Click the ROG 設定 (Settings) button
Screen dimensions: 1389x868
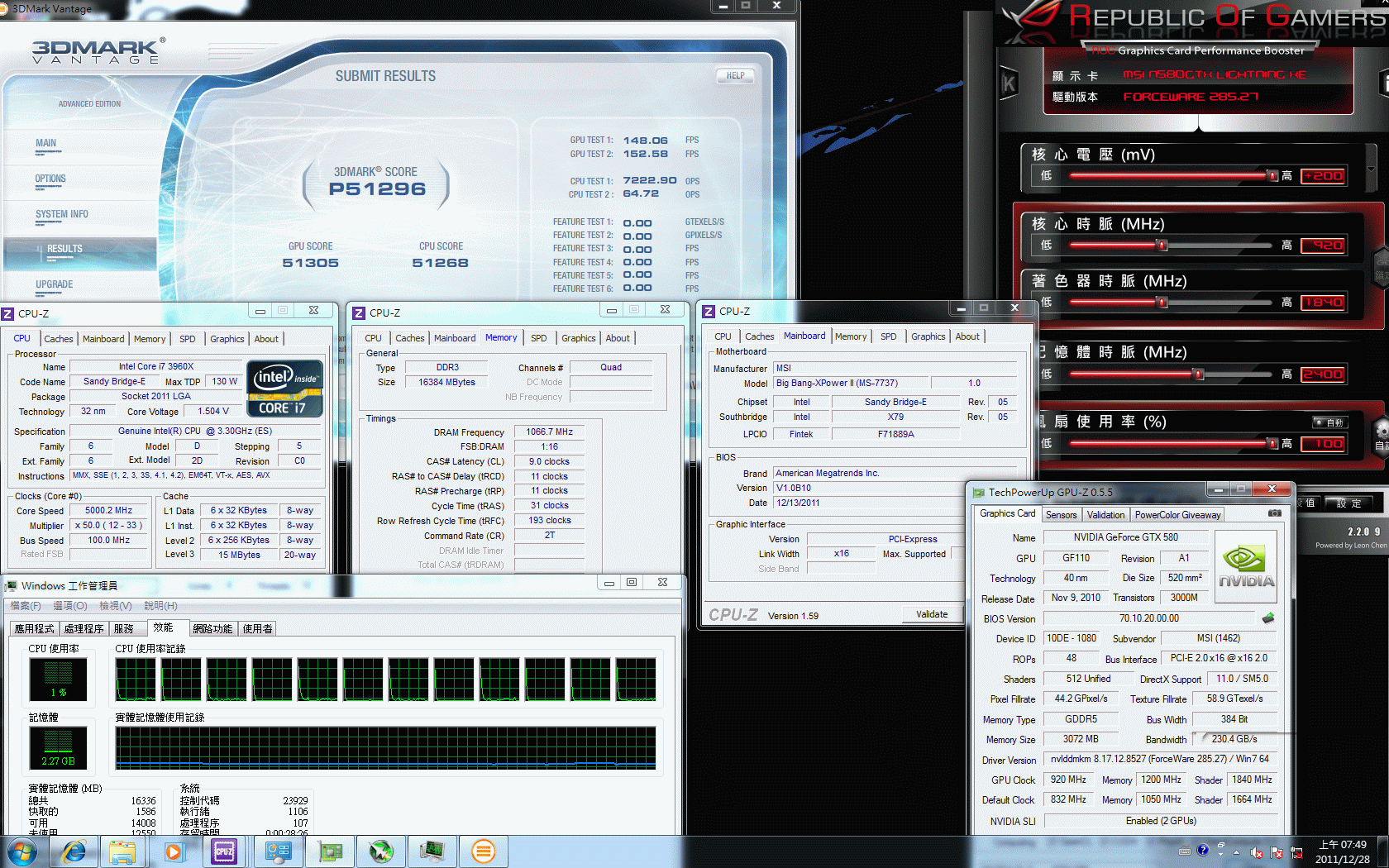1349,503
